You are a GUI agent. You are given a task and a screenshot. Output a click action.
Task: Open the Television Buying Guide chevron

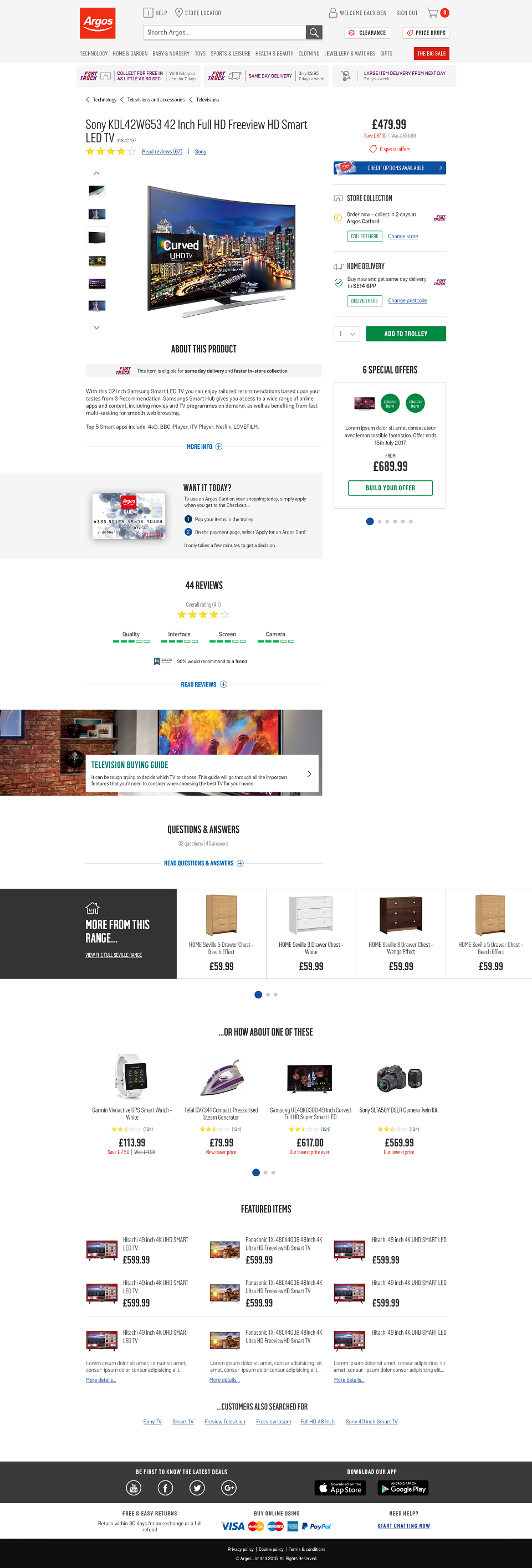click(309, 773)
